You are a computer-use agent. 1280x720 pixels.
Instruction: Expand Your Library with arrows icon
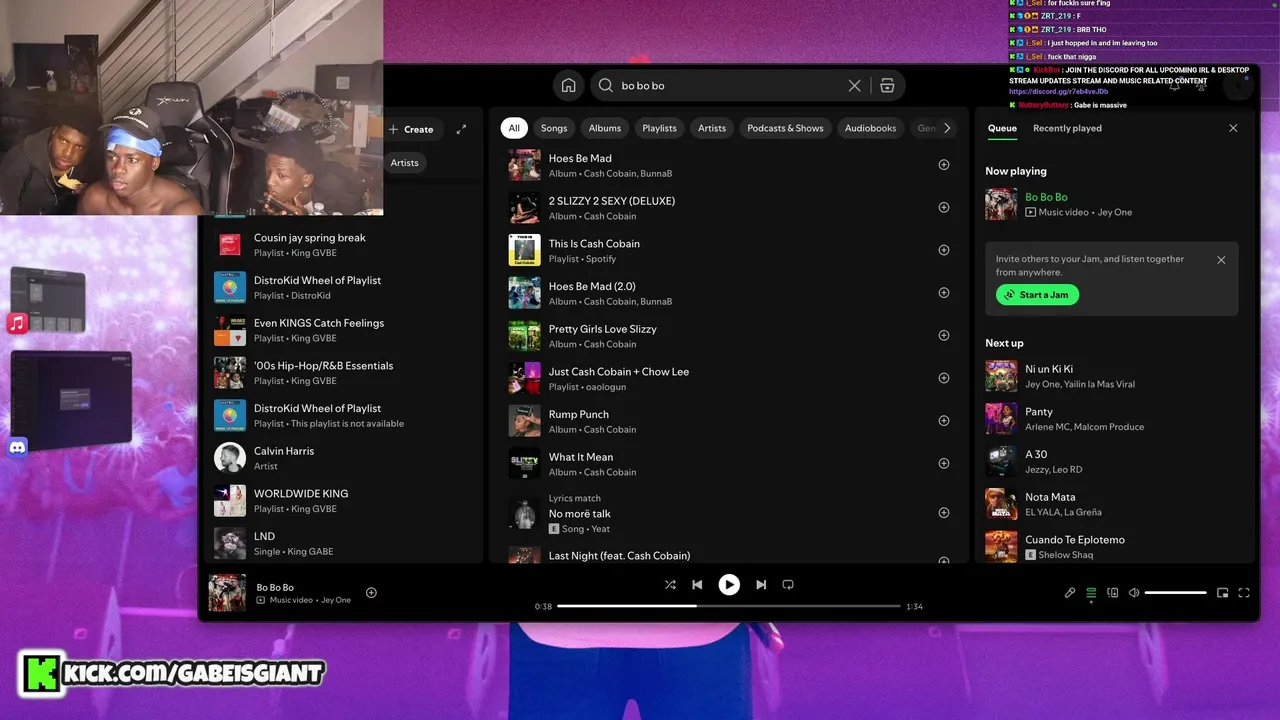point(461,129)
